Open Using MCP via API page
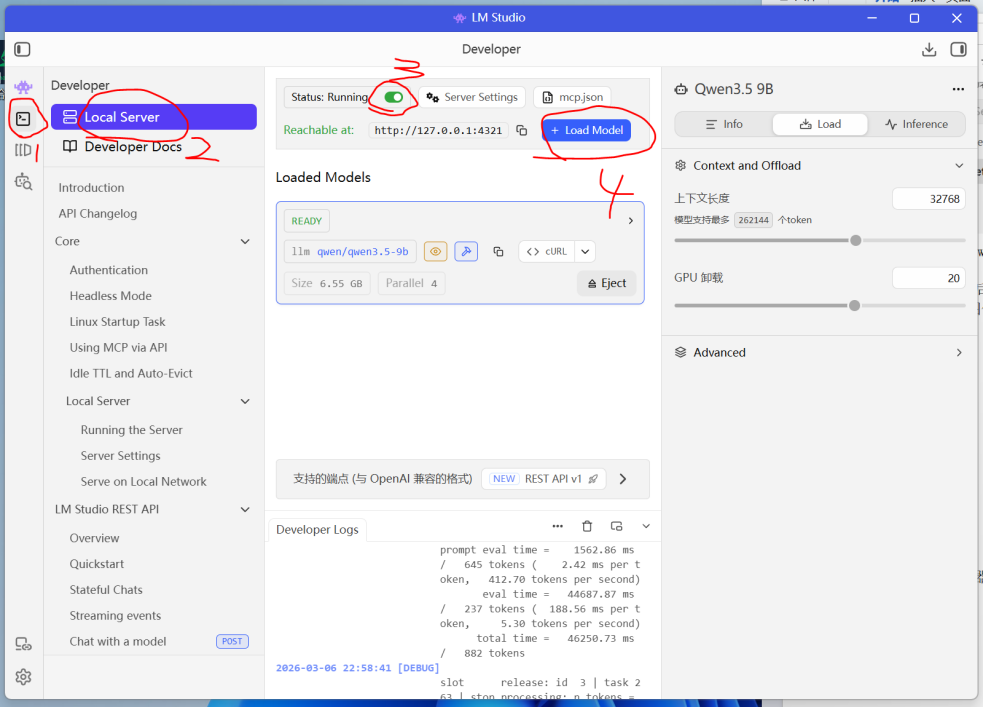 118,347
